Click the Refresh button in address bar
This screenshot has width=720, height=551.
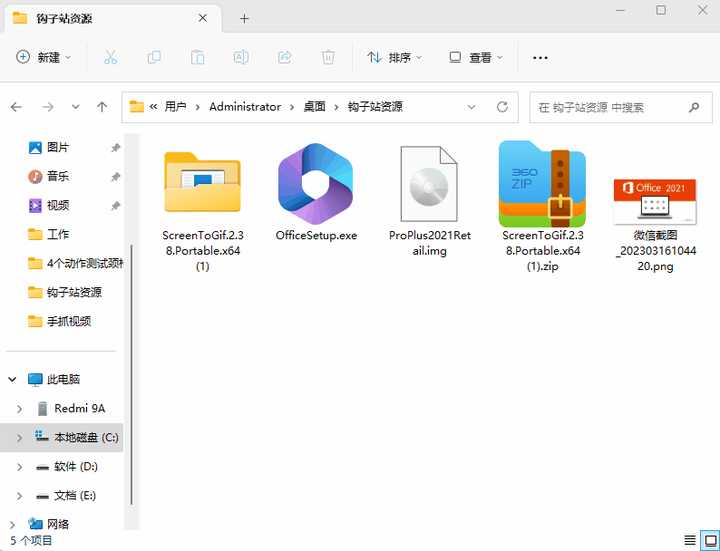(502, 107)
